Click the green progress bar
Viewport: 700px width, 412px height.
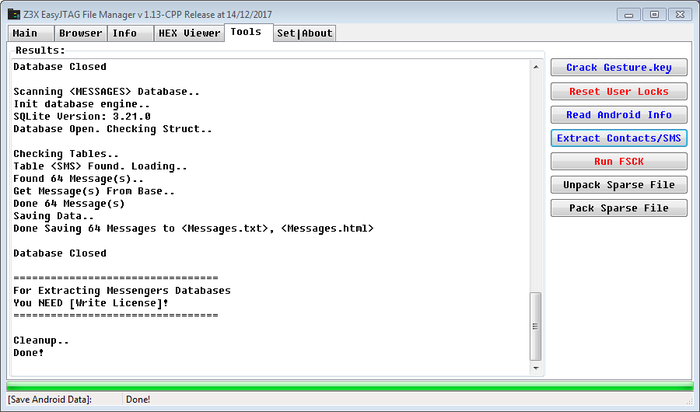coord(350,386)
